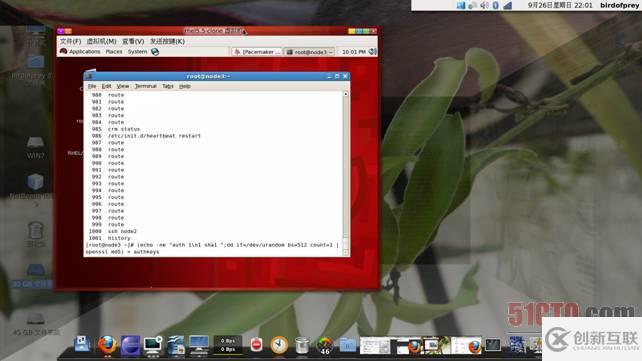Image resolution: width=642 pixels, height=361 pixels.
Task: Click the orange clock dock icon
Action: coord(279,345)
